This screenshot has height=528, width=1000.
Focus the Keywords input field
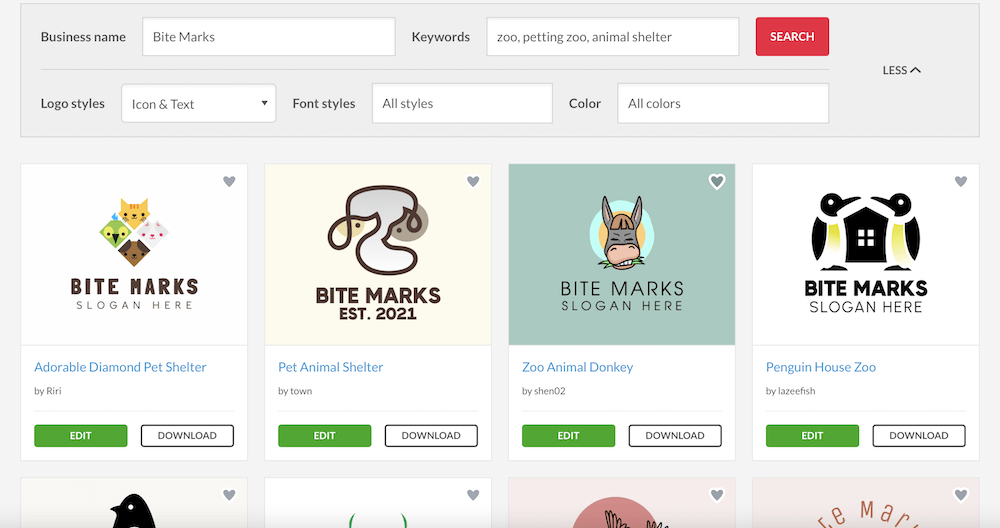pyautogui.click(x=613, y=36)
